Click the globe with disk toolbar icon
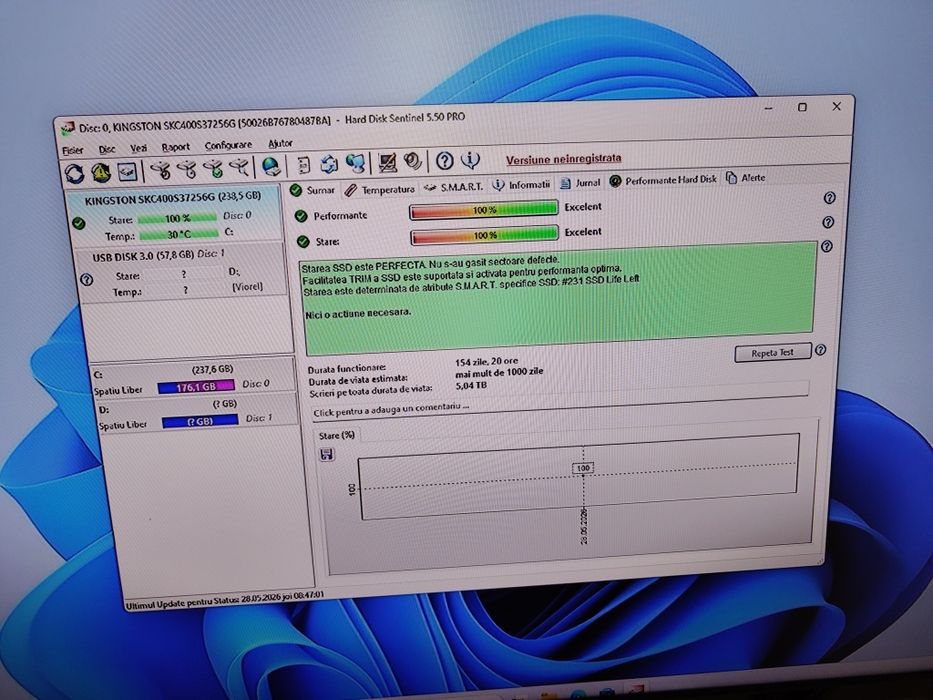 [x=271, y=167]
